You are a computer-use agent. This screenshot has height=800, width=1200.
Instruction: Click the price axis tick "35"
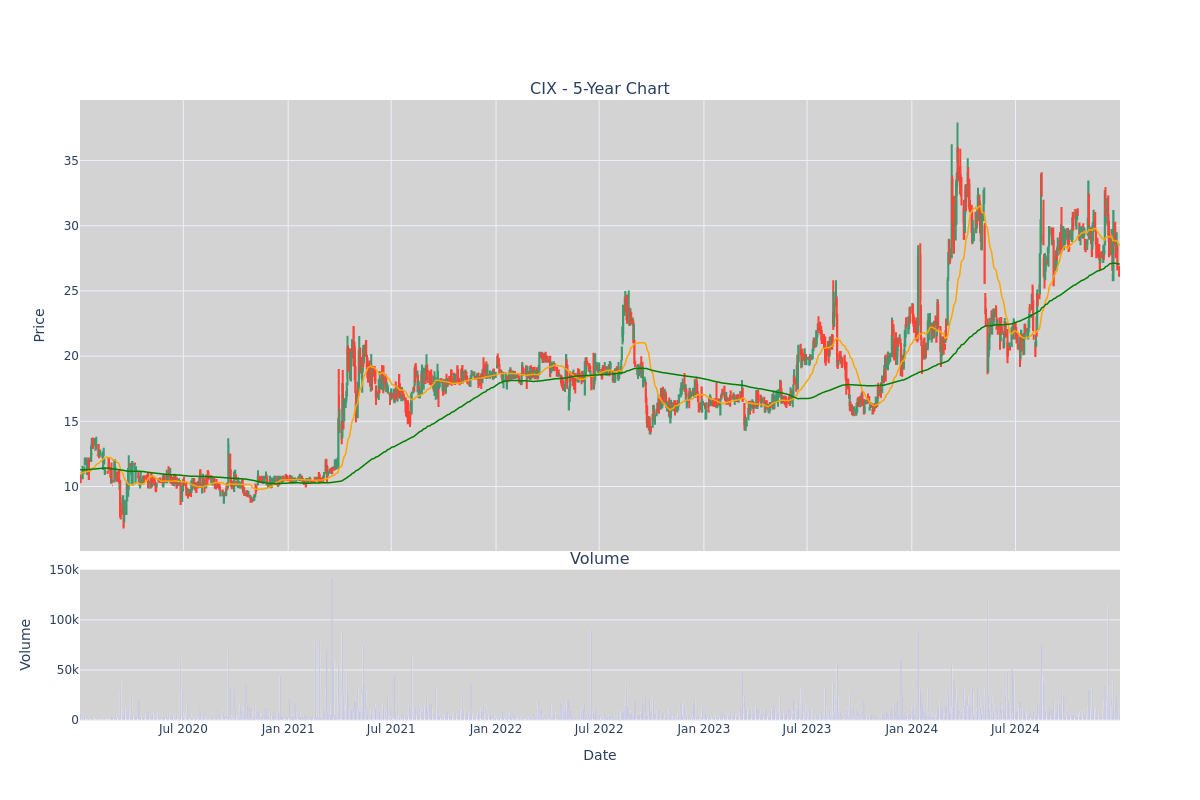point(71,161)
